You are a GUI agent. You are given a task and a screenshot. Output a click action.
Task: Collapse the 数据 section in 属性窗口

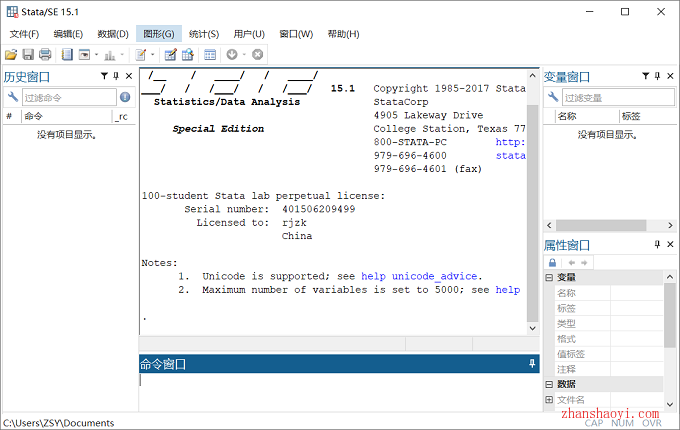(x=549, y=384)
